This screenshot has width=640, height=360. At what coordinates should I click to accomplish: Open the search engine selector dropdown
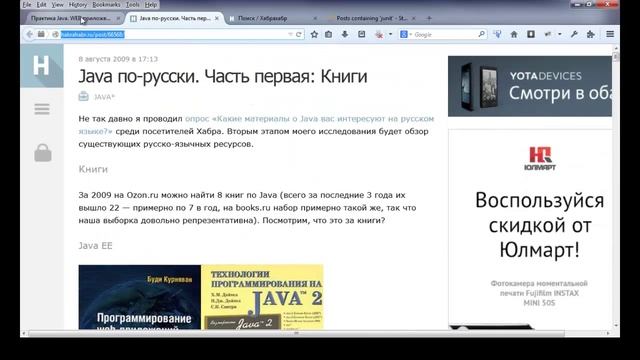(411, 35)
